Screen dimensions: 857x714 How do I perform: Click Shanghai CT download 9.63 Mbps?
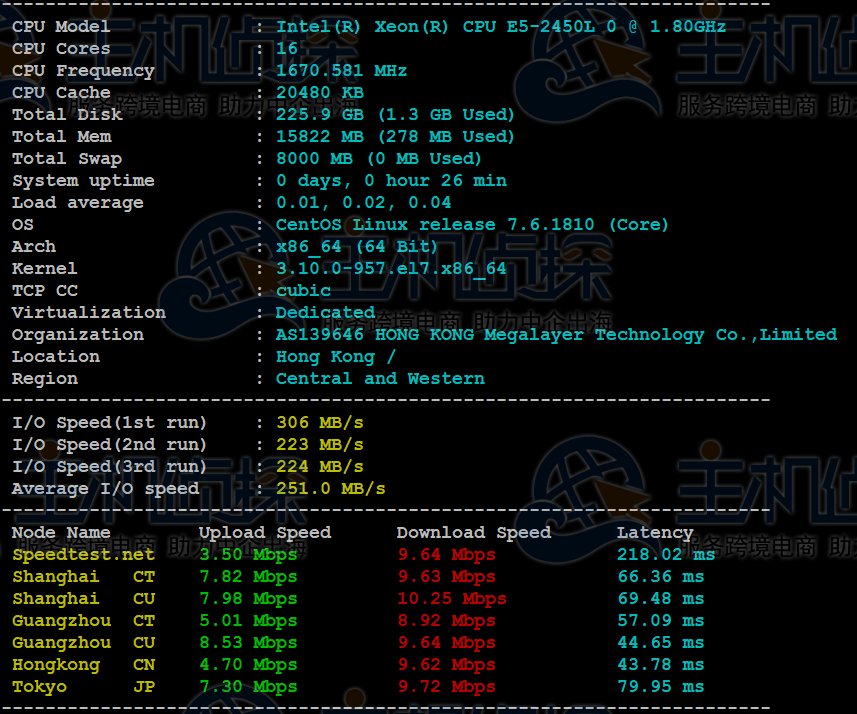pyautogui.click(x=447, y=577)
